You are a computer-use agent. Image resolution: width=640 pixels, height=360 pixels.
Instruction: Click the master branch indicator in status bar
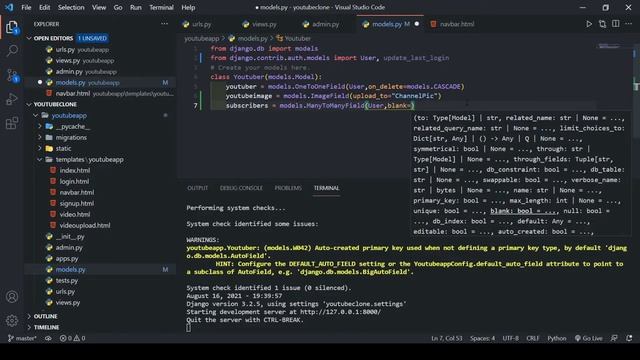22,338
